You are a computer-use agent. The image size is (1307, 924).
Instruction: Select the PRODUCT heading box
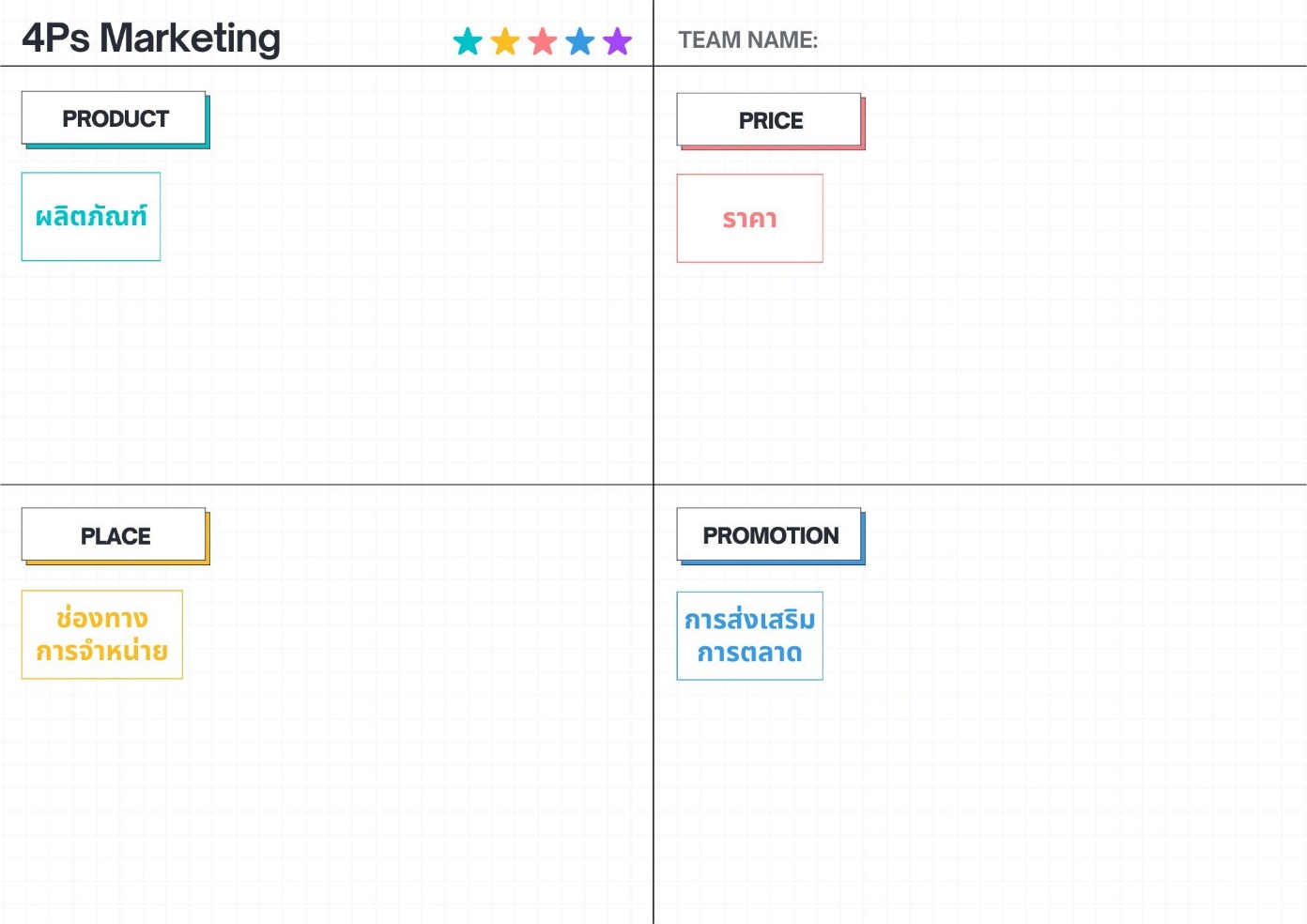pos(114,118)
